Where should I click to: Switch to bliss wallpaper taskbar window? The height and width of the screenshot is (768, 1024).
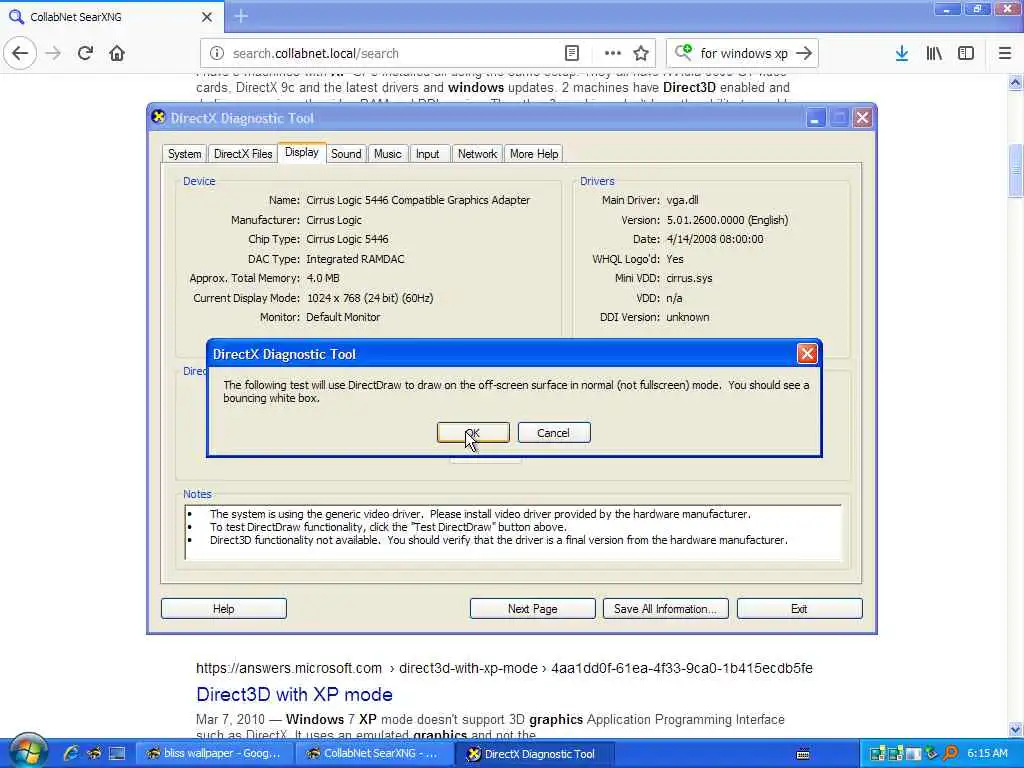214,753
